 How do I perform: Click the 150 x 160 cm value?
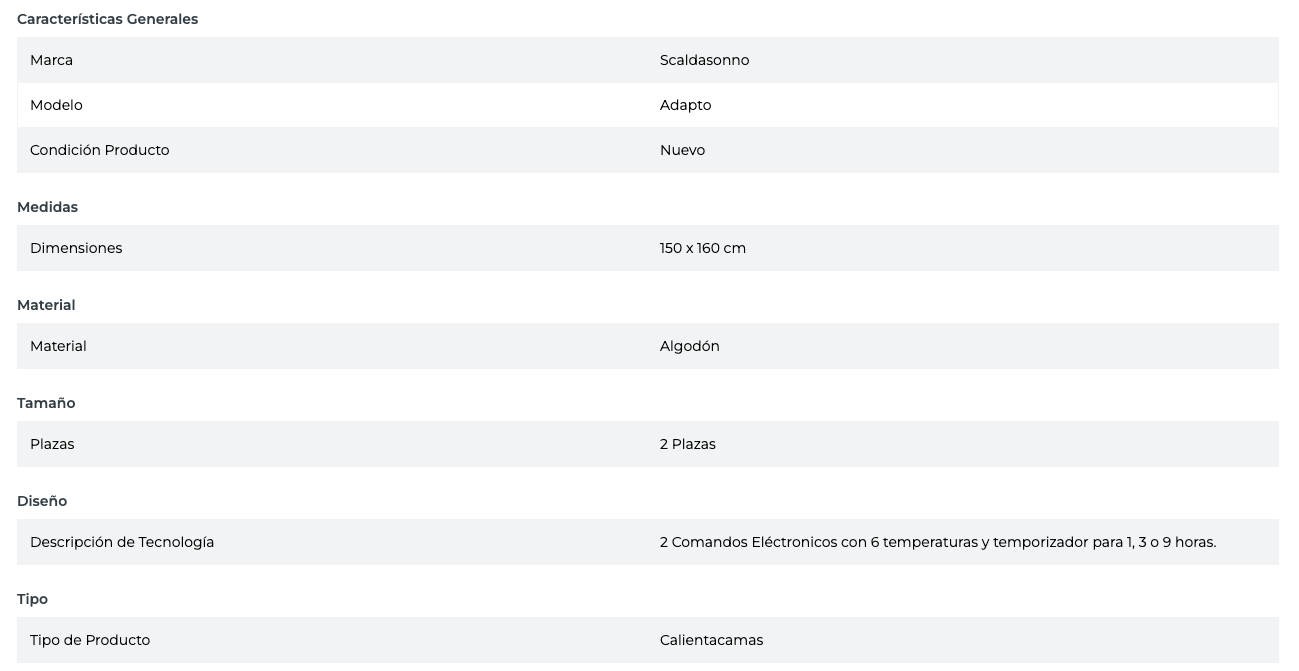coord(702,248)
